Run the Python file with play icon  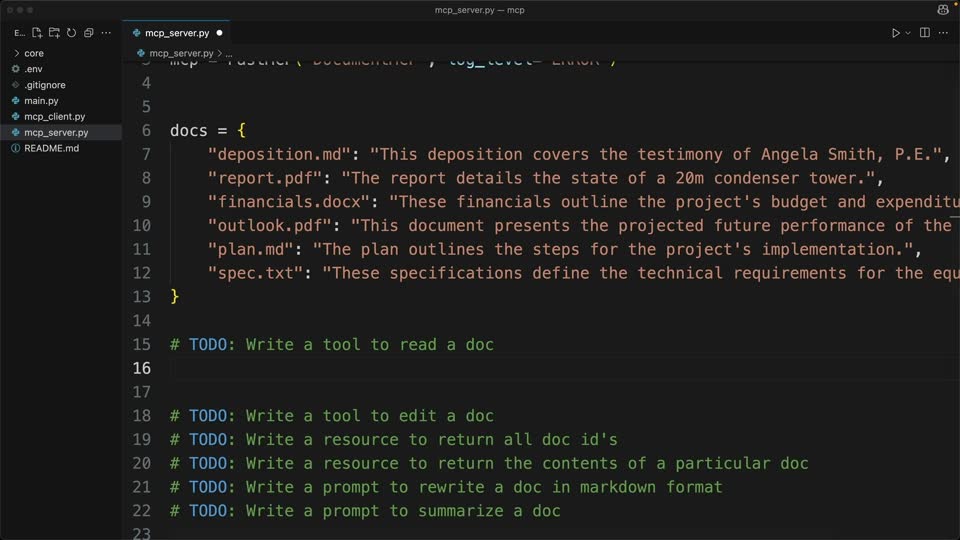coord(895,32)
